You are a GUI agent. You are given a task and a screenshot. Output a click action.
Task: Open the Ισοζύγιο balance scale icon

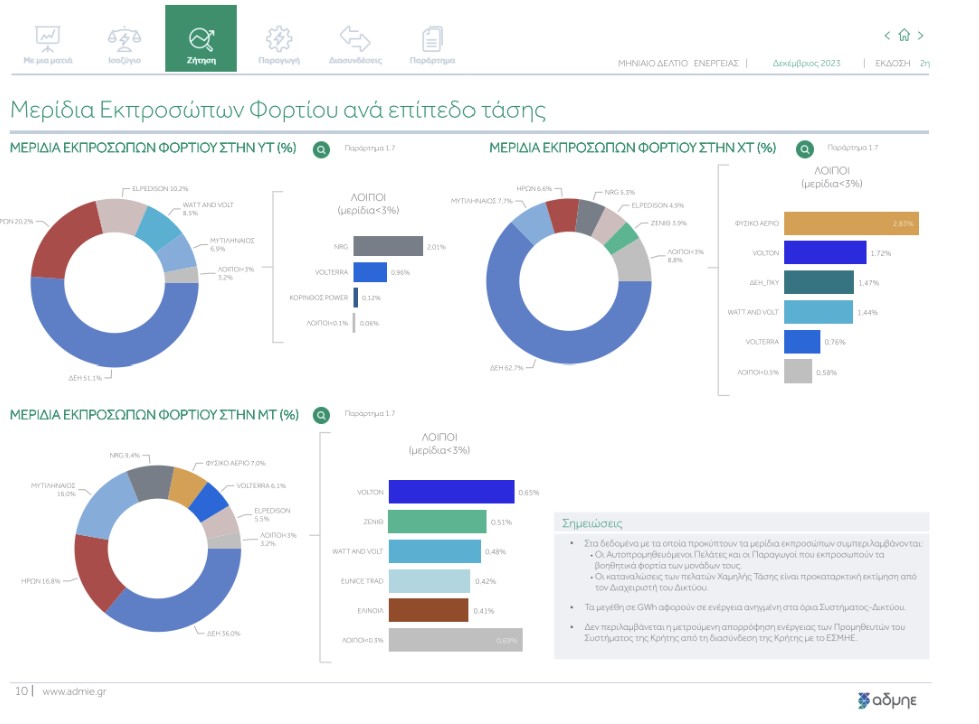(124, 40)
